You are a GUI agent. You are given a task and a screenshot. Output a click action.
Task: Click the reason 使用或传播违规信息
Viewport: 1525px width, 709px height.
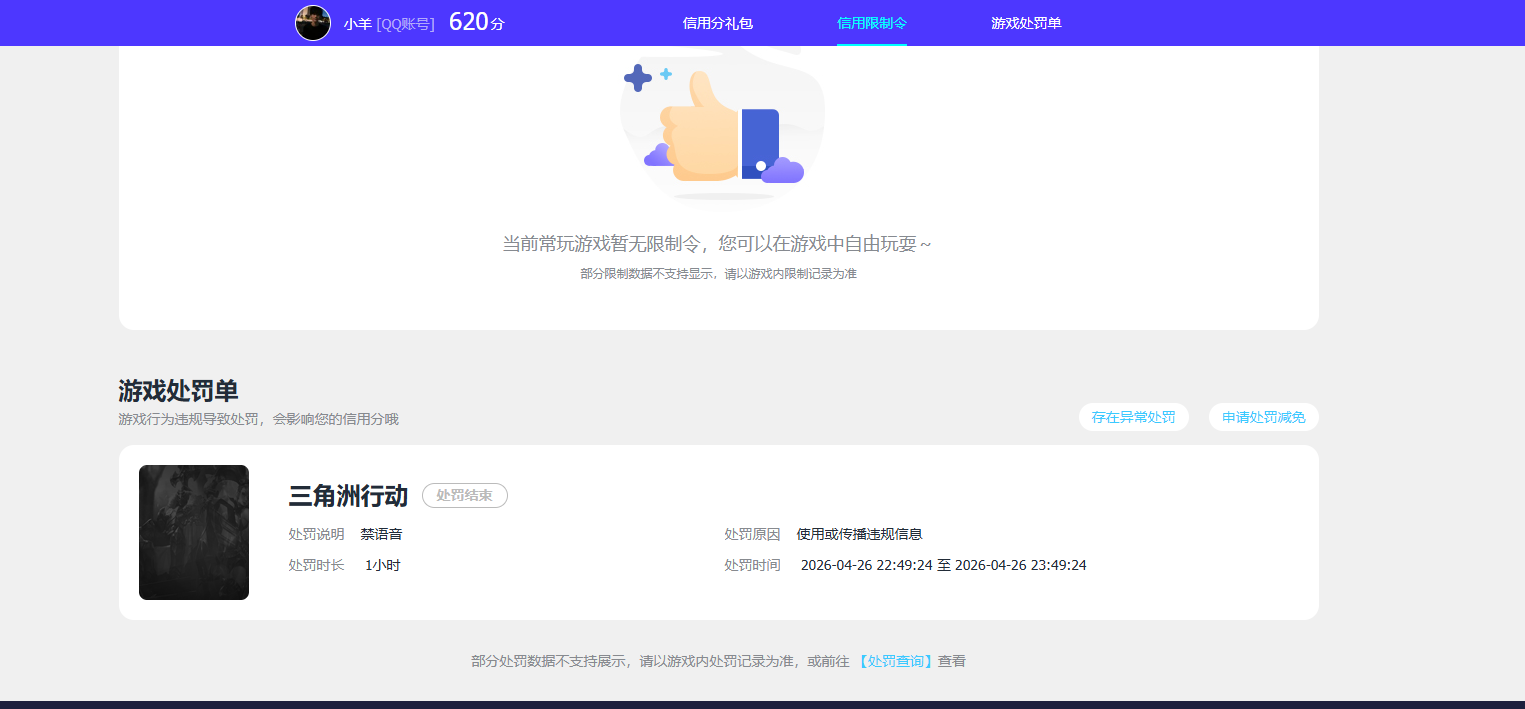(859, 534)
